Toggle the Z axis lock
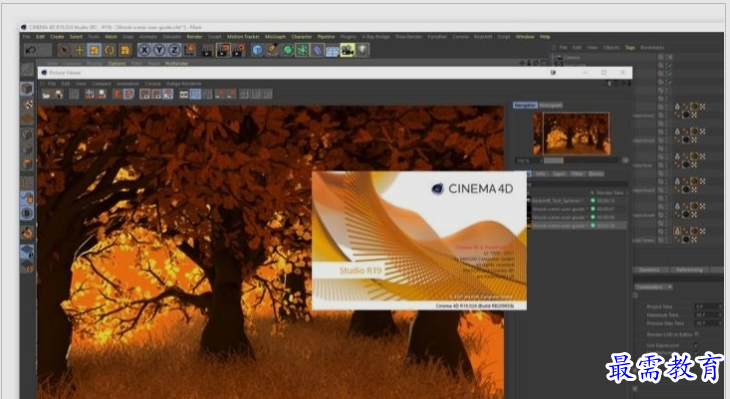 [174, 50]
